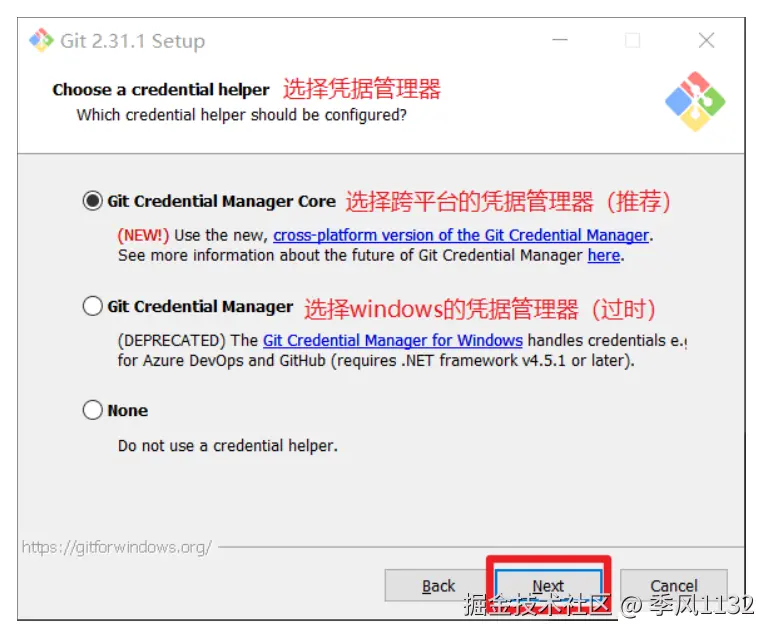
Task: Click the disabled maximize button
Action: pyautogui.click(x=632, y=40)
